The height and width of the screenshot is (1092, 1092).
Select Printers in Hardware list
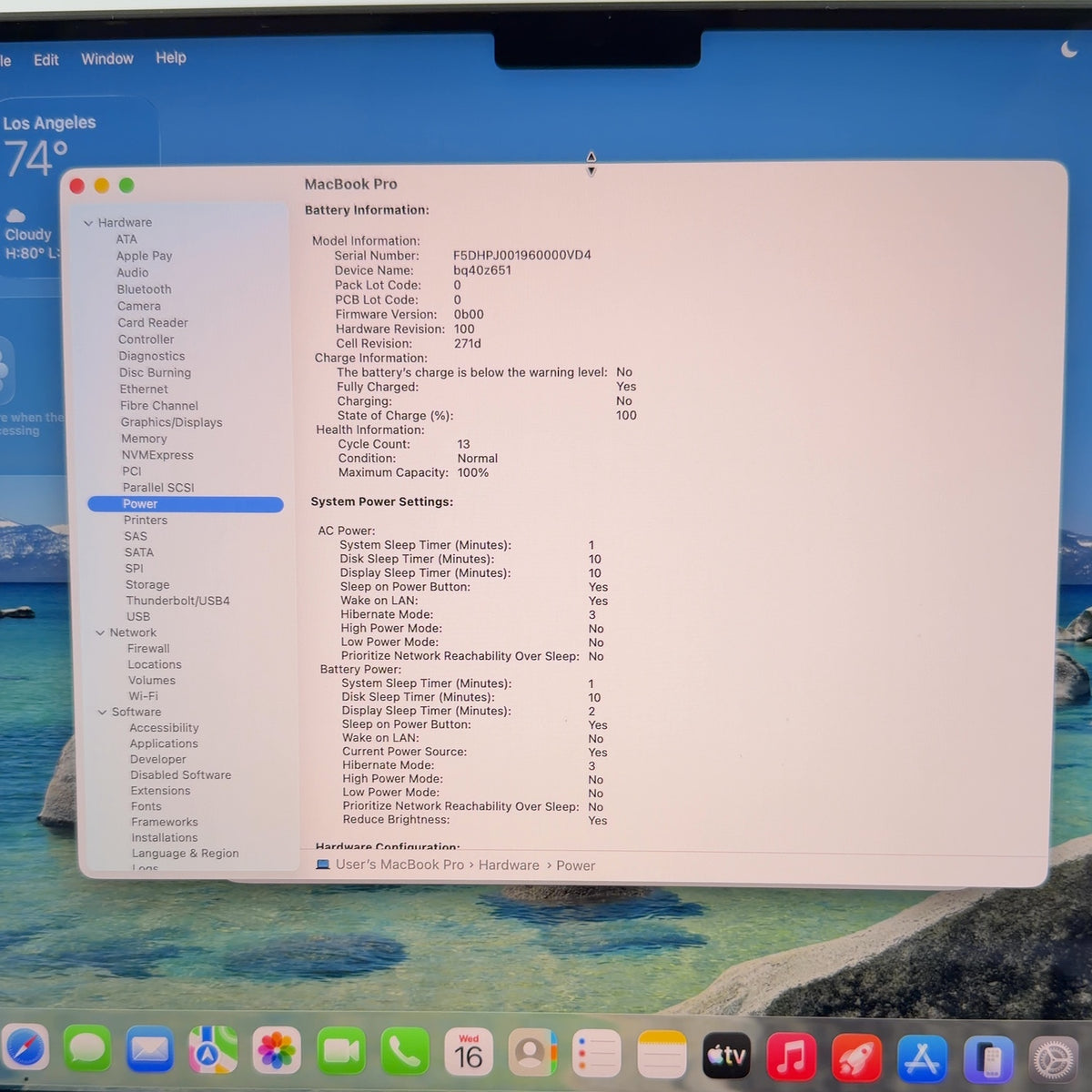pyautogui.click(x=146, y=521)
